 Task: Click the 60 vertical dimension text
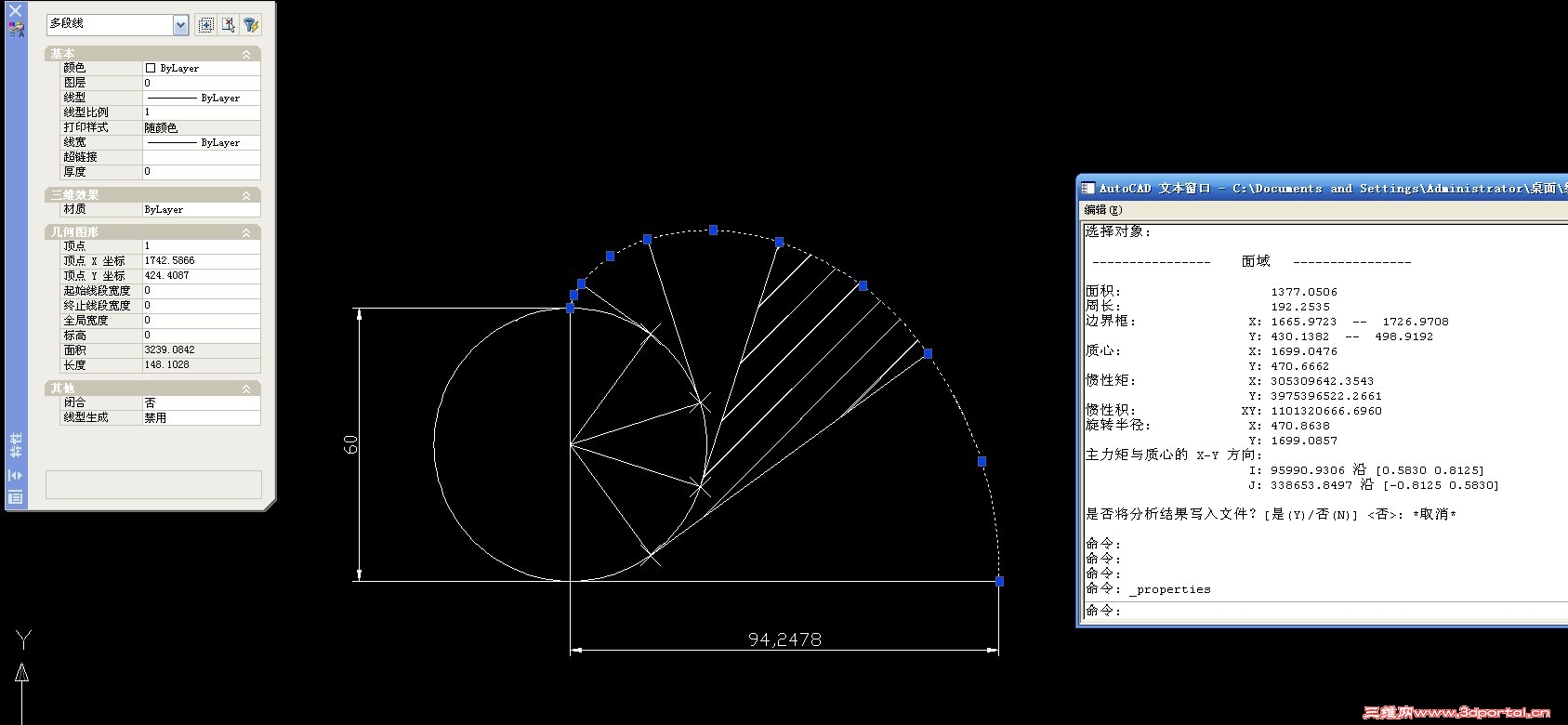[351, 444]
